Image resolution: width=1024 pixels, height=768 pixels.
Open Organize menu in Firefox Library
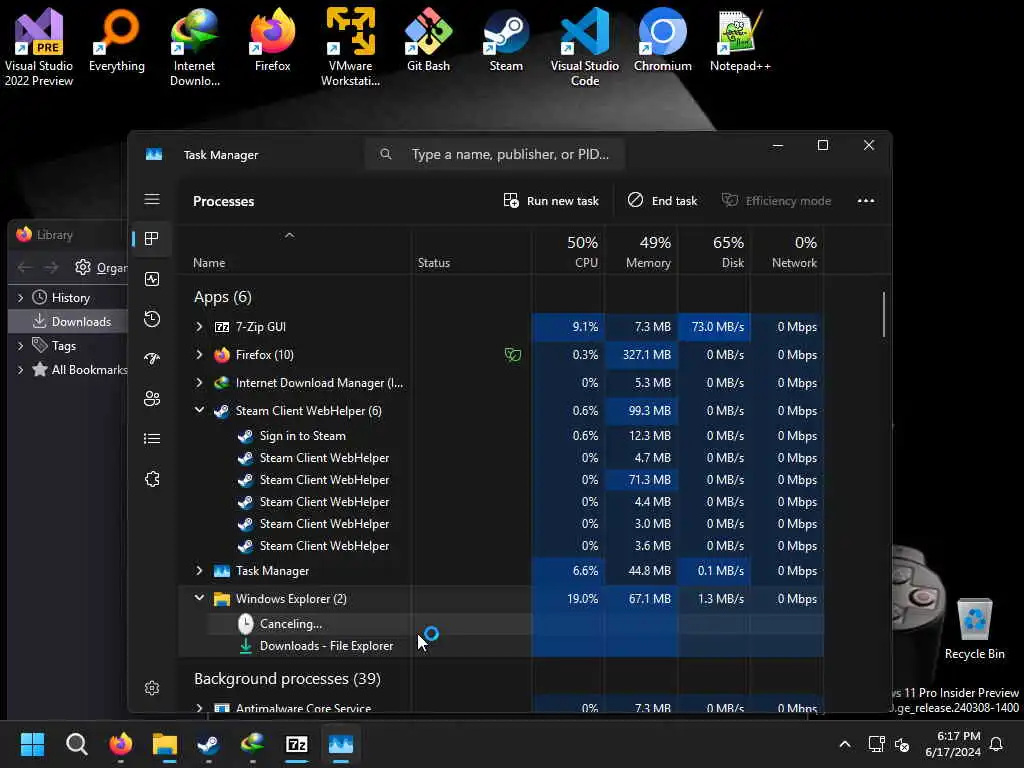click(x=101, y=267)
